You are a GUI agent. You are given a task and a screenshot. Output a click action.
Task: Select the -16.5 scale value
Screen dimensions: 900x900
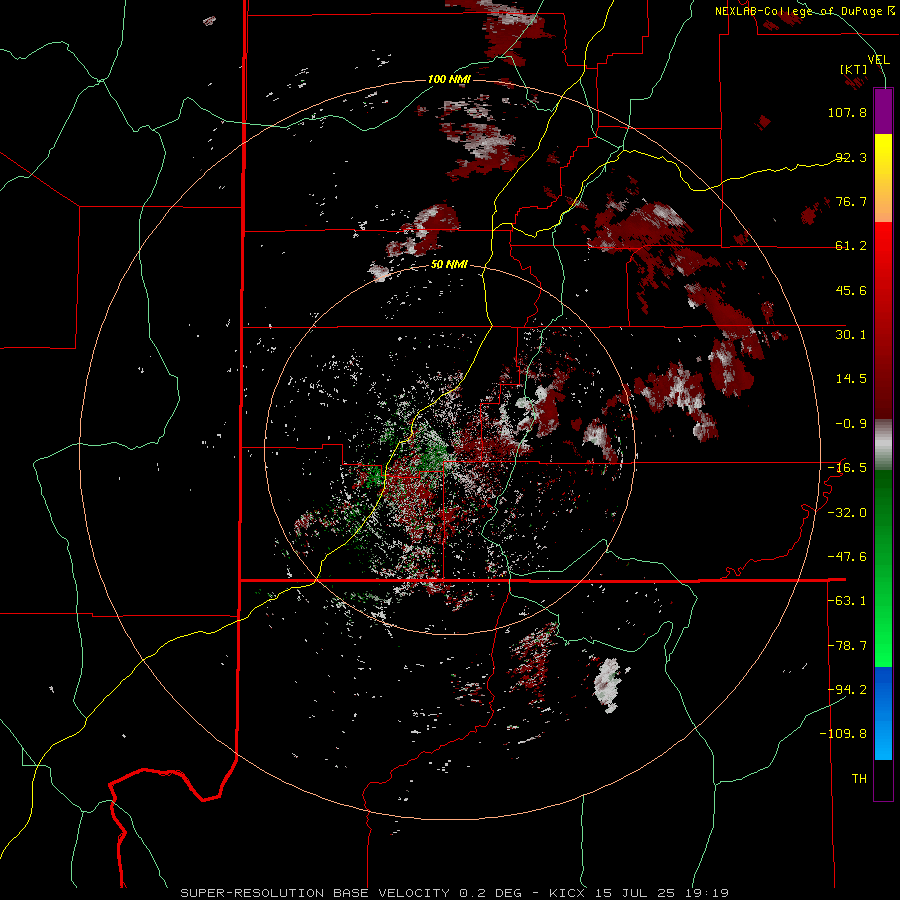point(847,468)
